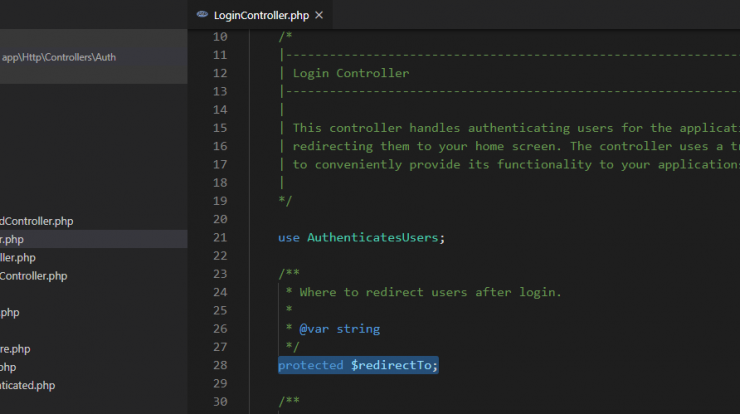740x414 pixels.
Task: Click the comment closing marker on line 19
Action: [x=284, y=201]
